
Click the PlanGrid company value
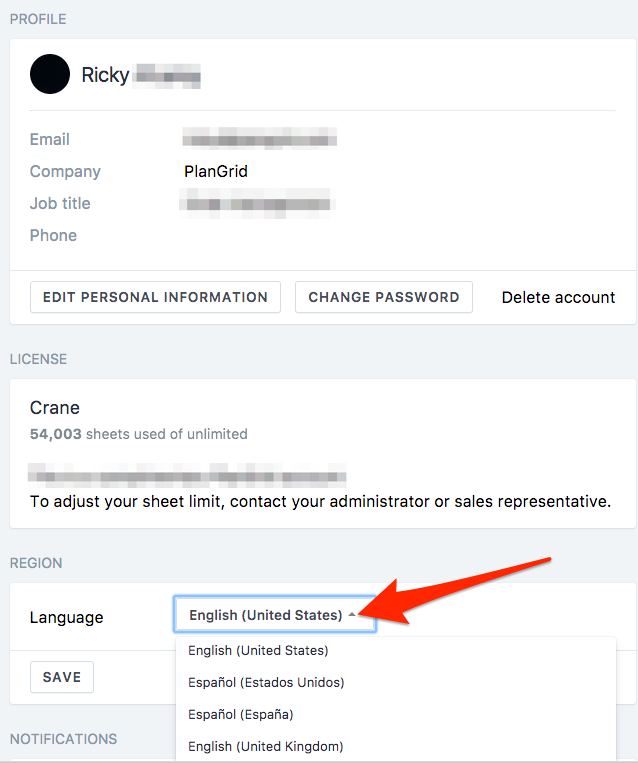(x=216, y=171)
